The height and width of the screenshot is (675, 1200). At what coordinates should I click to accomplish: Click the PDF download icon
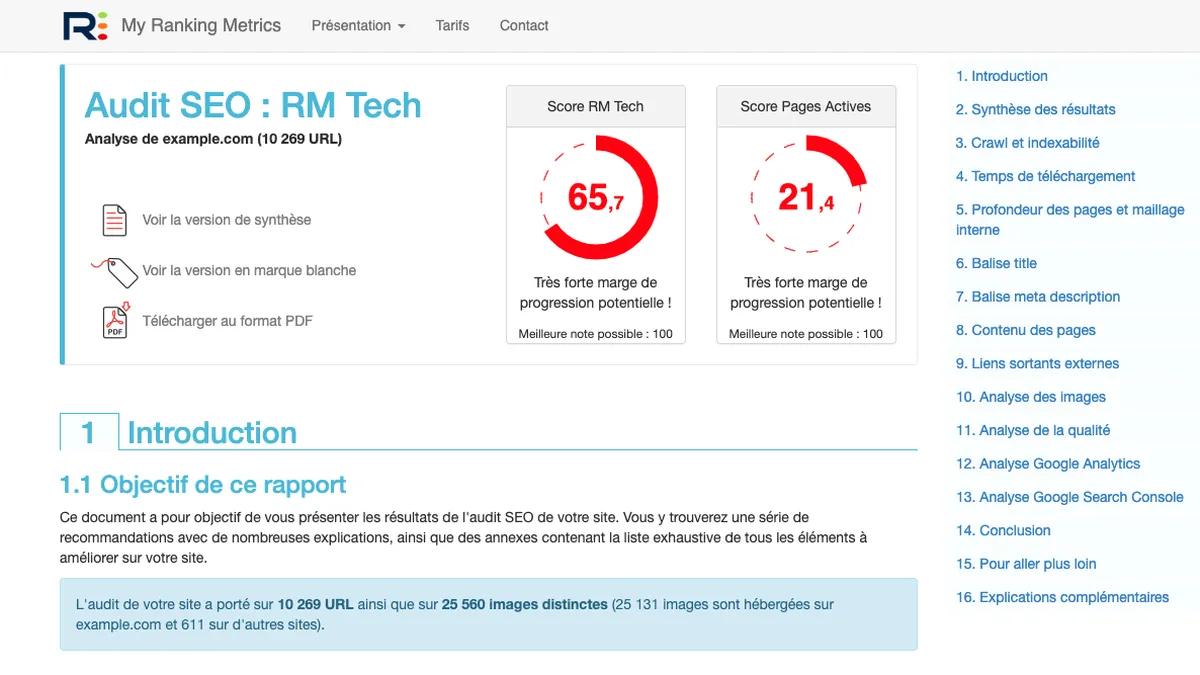(x=116, y=321)
